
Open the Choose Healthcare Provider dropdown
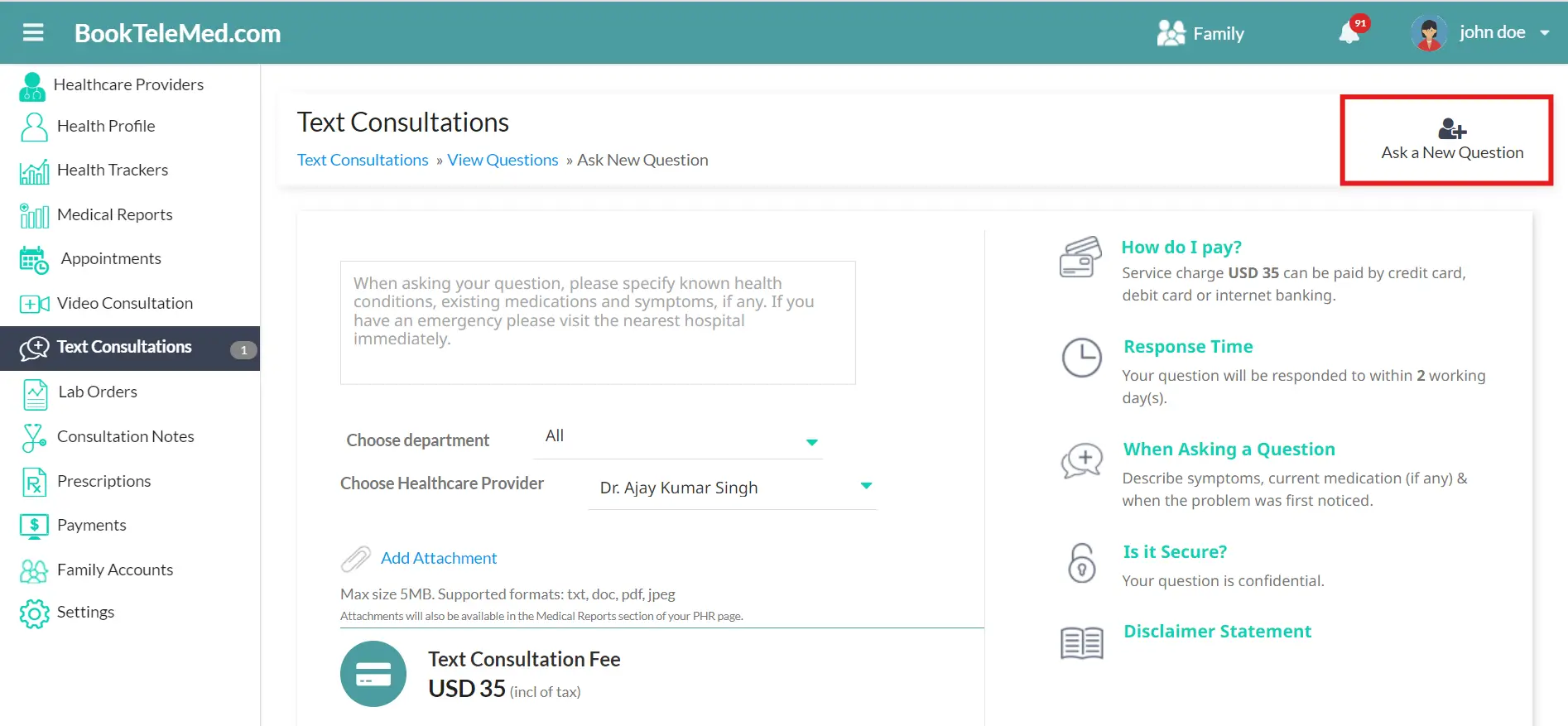[x=866, y=486]
